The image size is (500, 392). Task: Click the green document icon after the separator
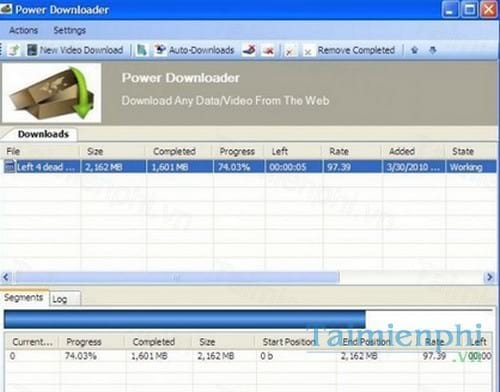pos(142,50)
